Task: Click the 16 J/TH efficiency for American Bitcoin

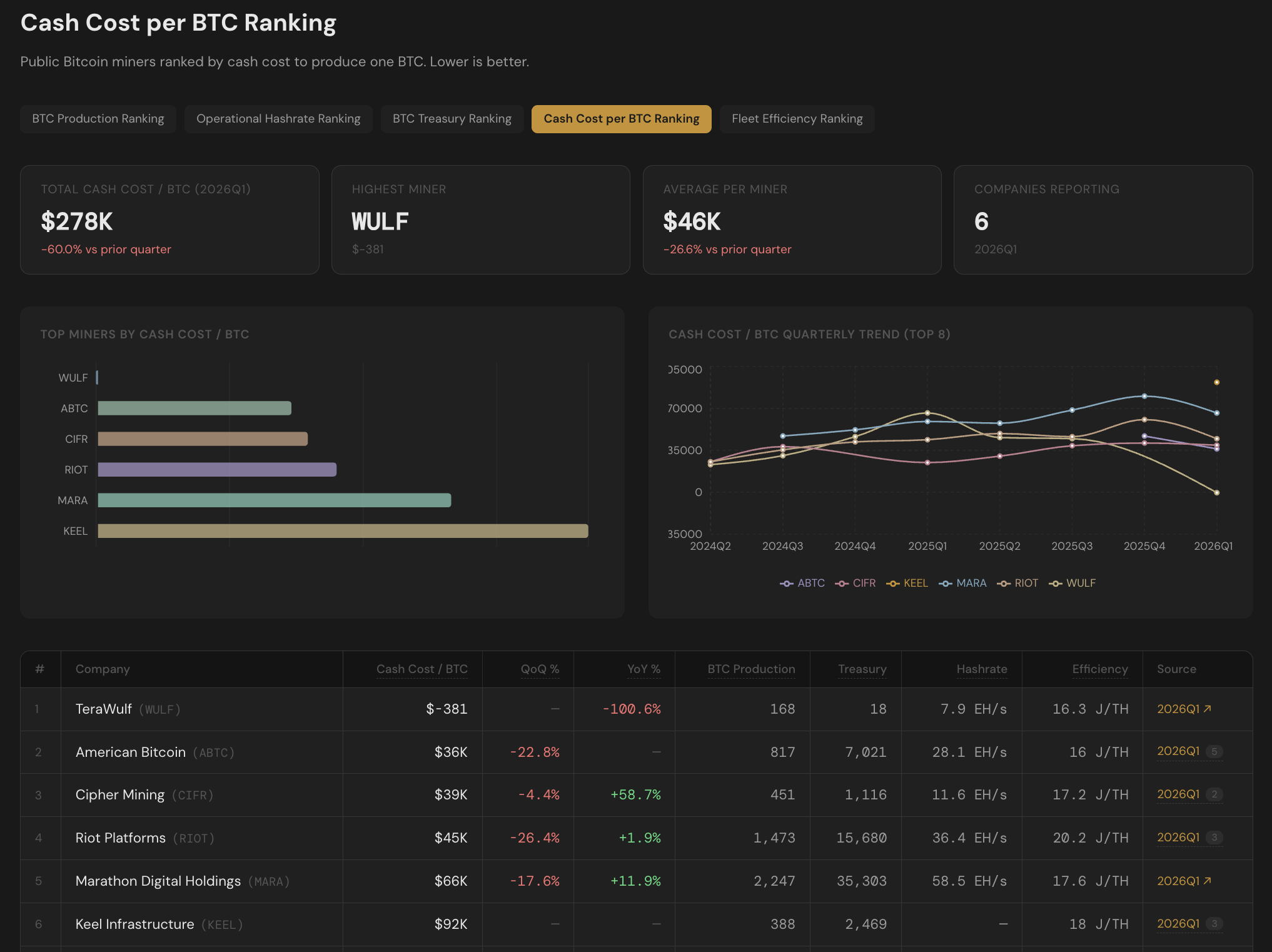Action: pos(1099,752)
